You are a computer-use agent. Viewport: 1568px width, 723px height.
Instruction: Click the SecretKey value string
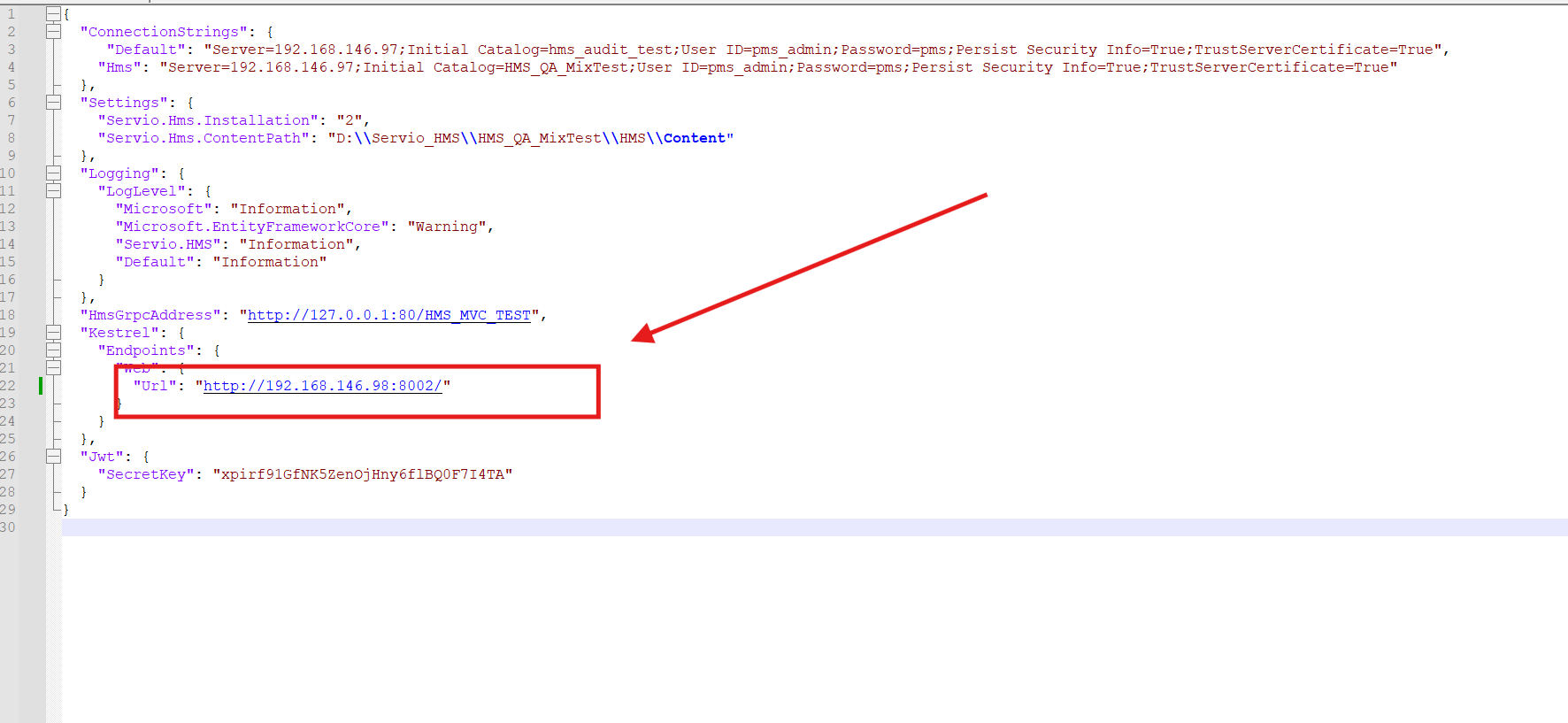pos(362,474)
